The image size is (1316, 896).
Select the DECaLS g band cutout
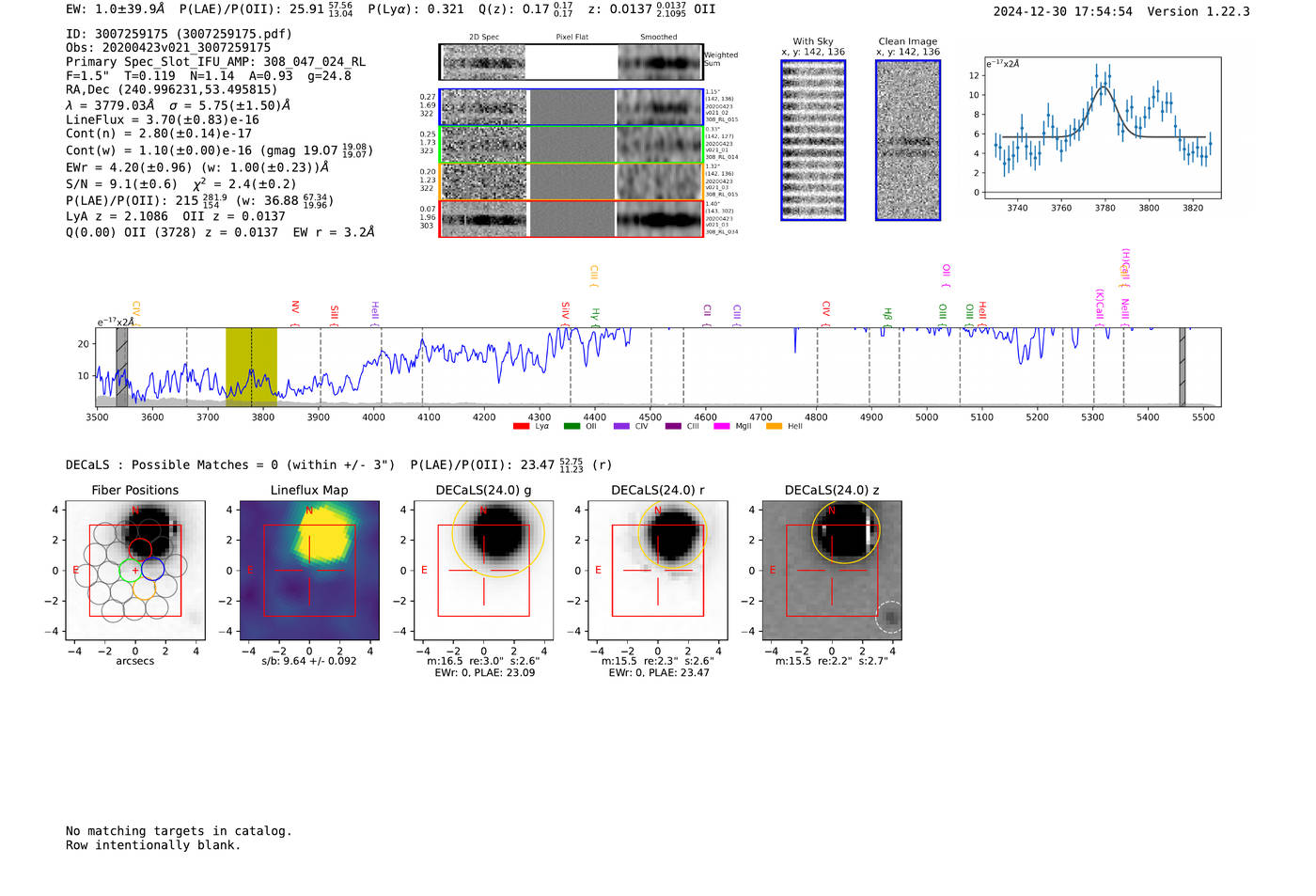point(484,570)
